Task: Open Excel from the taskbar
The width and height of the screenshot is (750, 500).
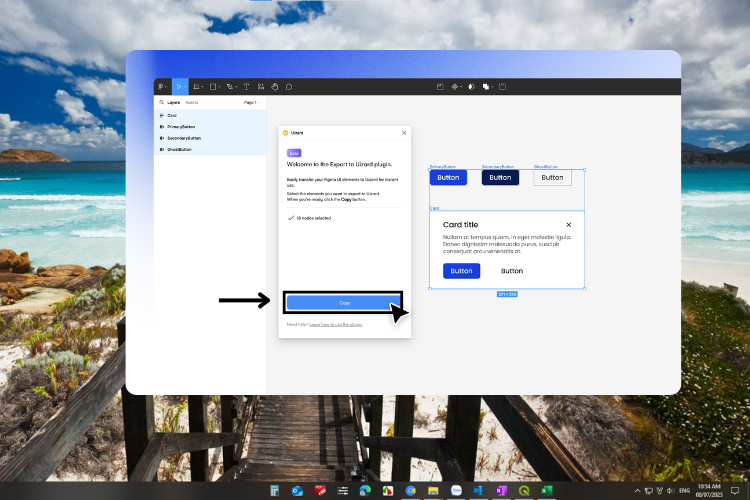Action: (546, 490)
